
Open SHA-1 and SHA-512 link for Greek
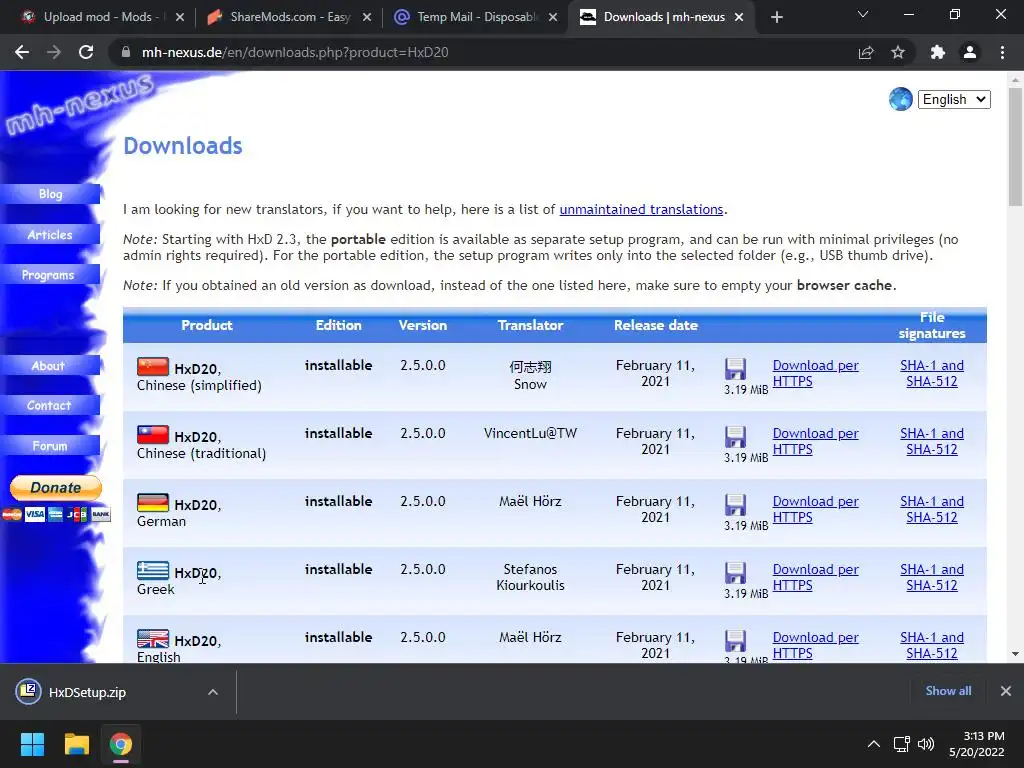click(932, 577)
